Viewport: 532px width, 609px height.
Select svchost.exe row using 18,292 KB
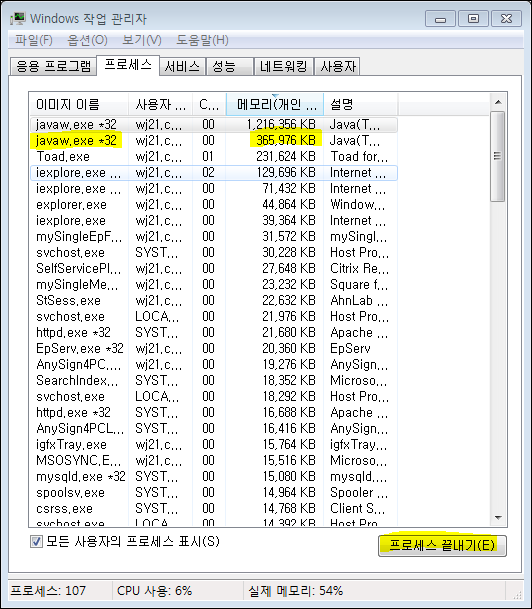[214, 397]
